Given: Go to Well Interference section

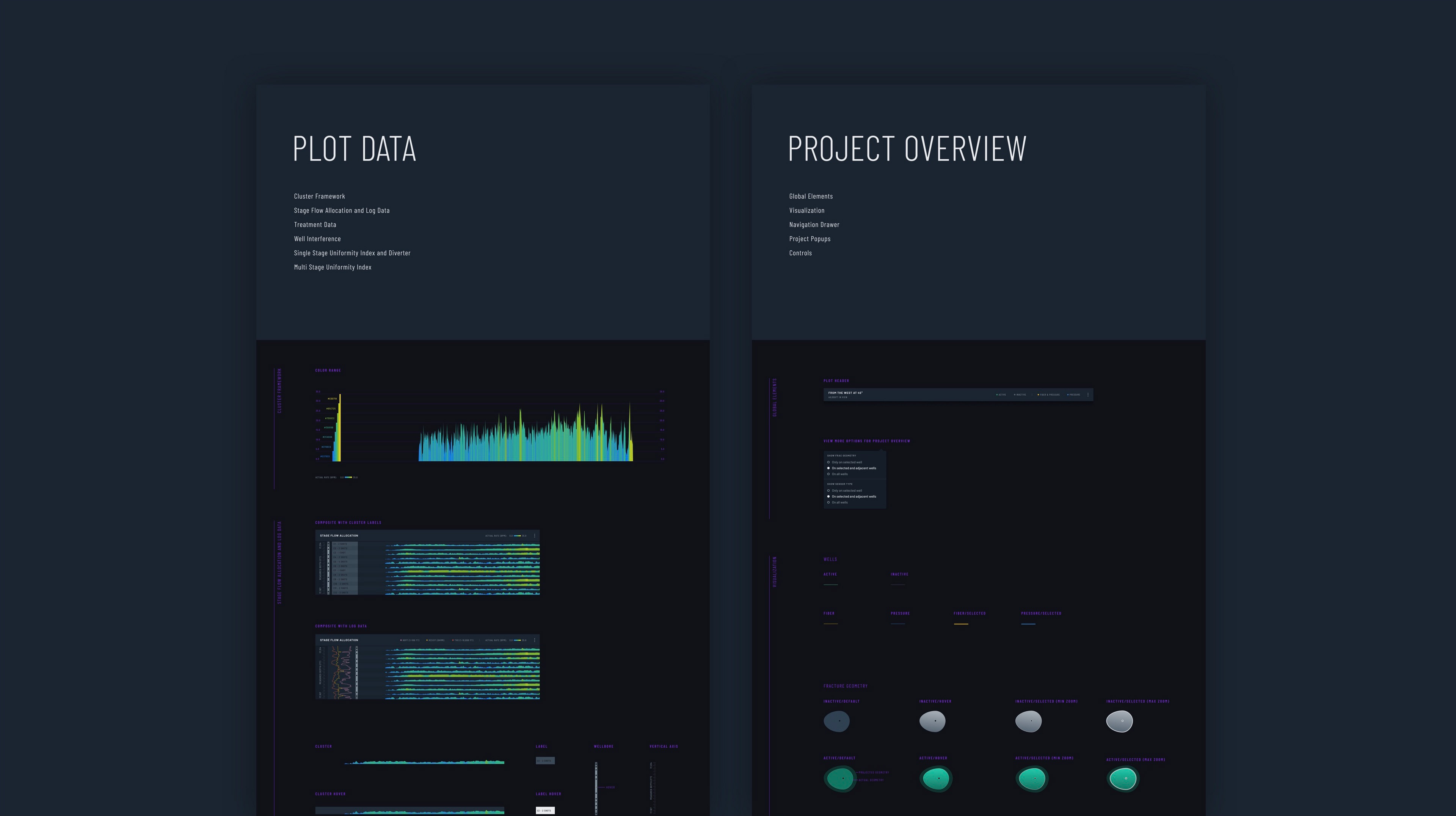Looking at the screenshot, I should [317, 239].
